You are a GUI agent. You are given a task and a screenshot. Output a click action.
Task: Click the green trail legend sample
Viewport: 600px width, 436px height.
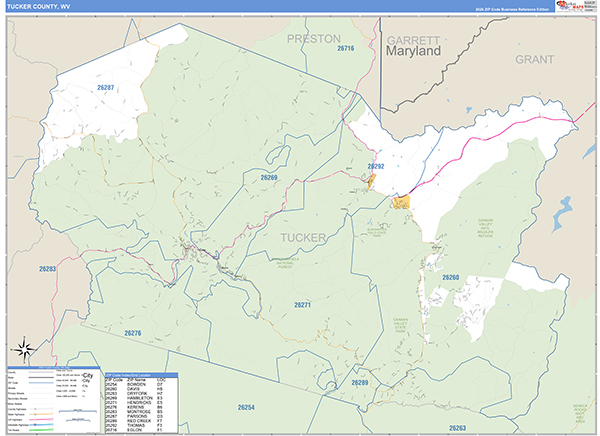[41, 430]
